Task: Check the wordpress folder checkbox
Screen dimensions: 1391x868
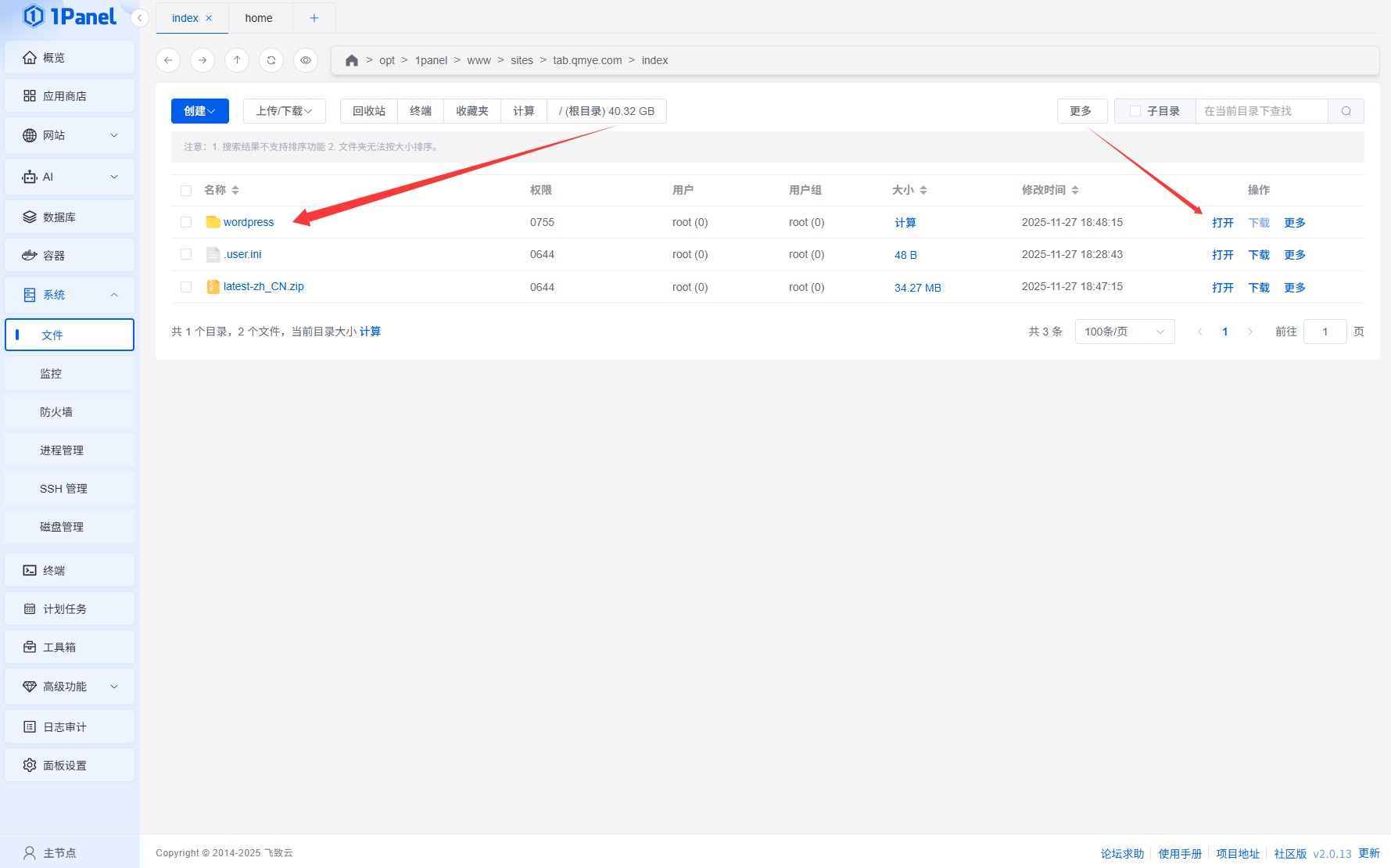Action: pyautogui.click(x=186, y=222)
